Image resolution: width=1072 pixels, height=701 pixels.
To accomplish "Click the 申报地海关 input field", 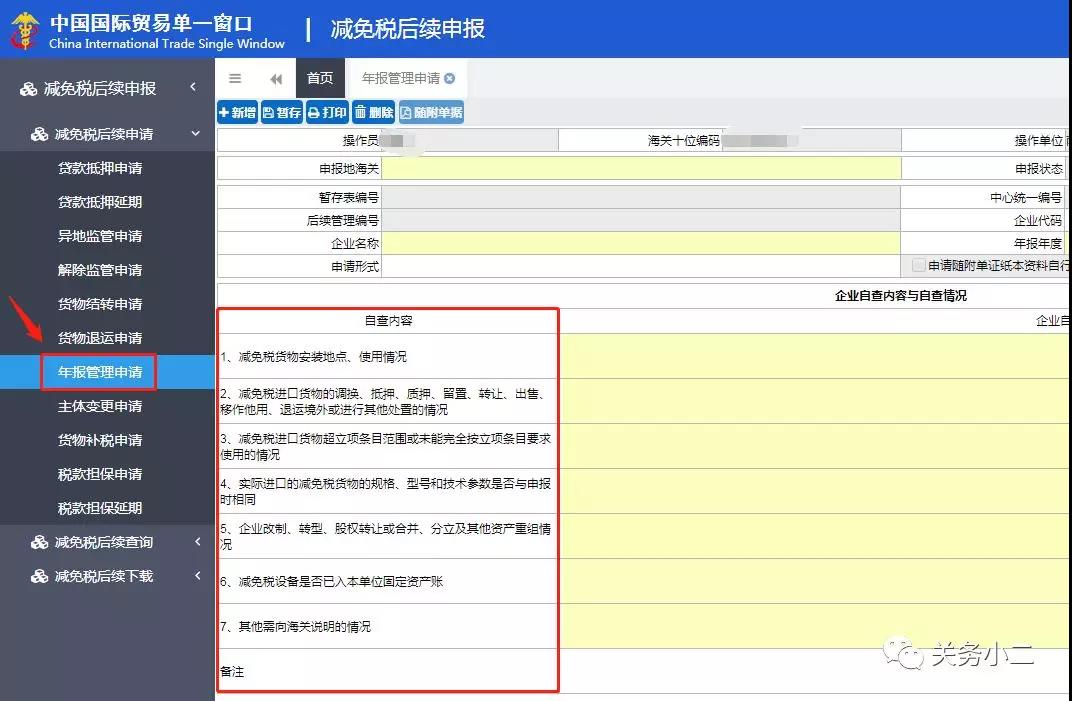I will (x=640, y=169).
